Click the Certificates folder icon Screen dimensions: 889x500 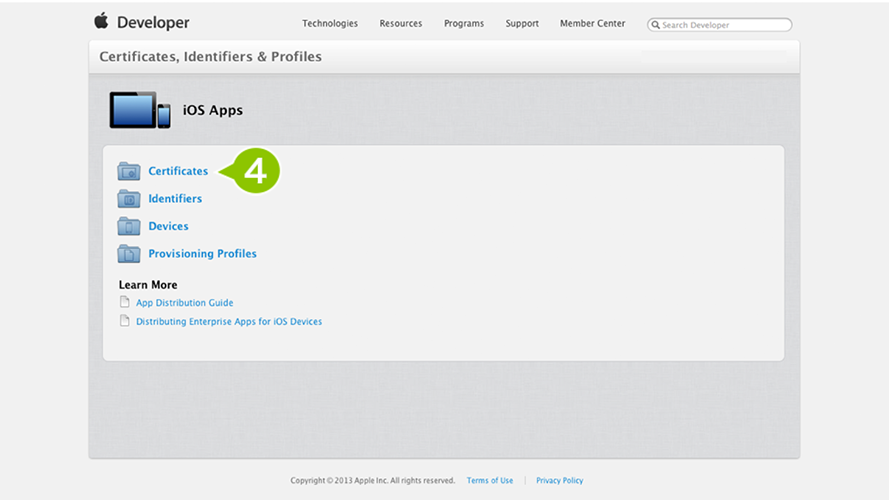129,171
